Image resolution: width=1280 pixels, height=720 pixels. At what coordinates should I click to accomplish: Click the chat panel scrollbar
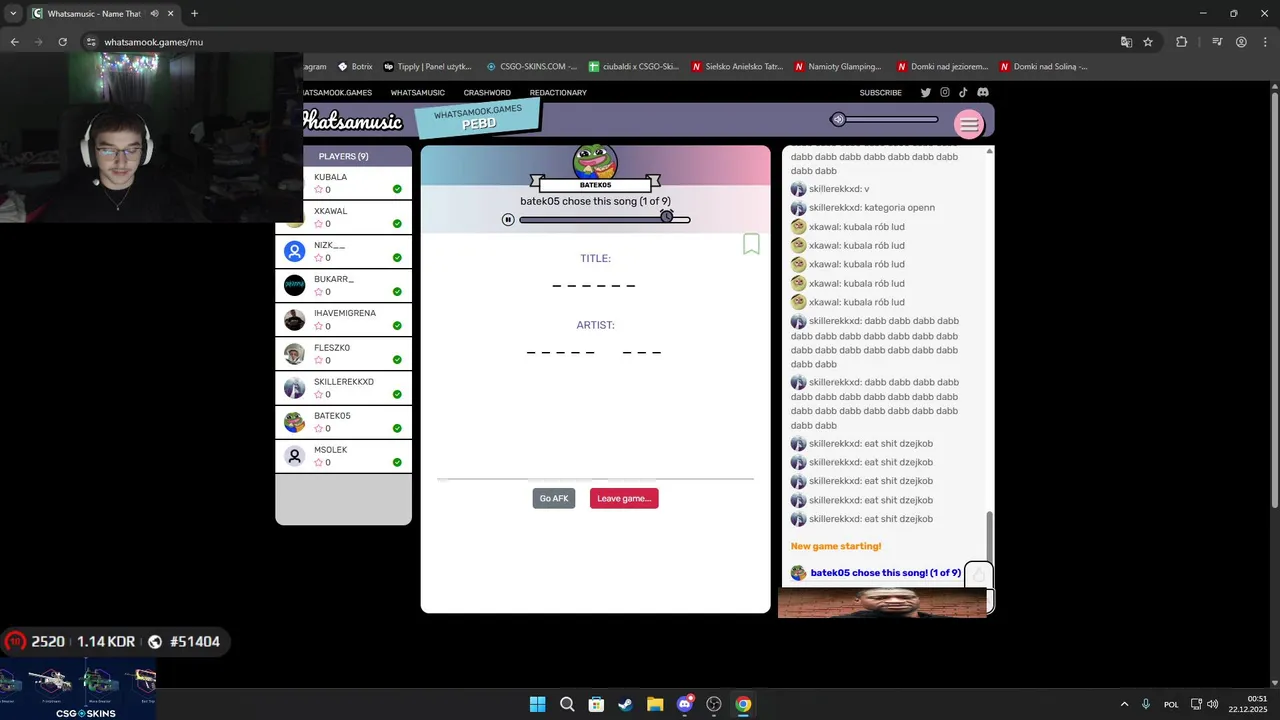coord(990,537)
